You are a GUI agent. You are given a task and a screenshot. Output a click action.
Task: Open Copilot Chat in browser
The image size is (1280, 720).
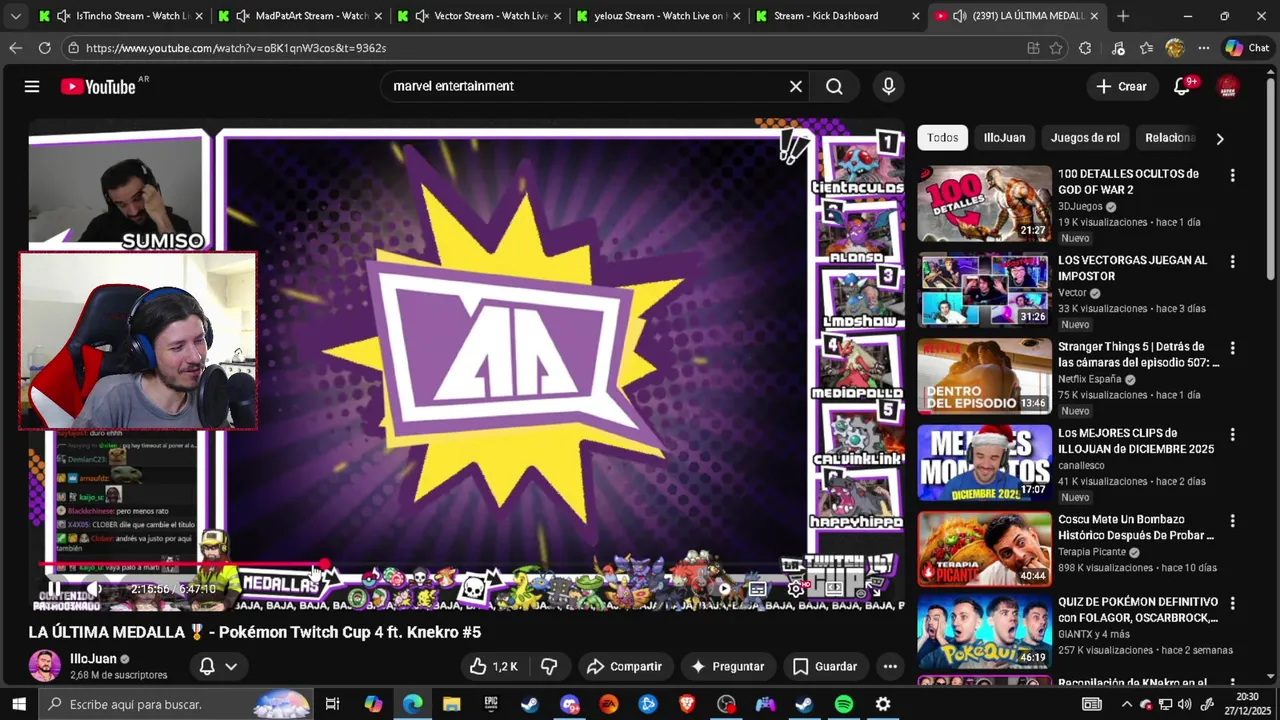pyautogui.click(x=1247, y=48)
